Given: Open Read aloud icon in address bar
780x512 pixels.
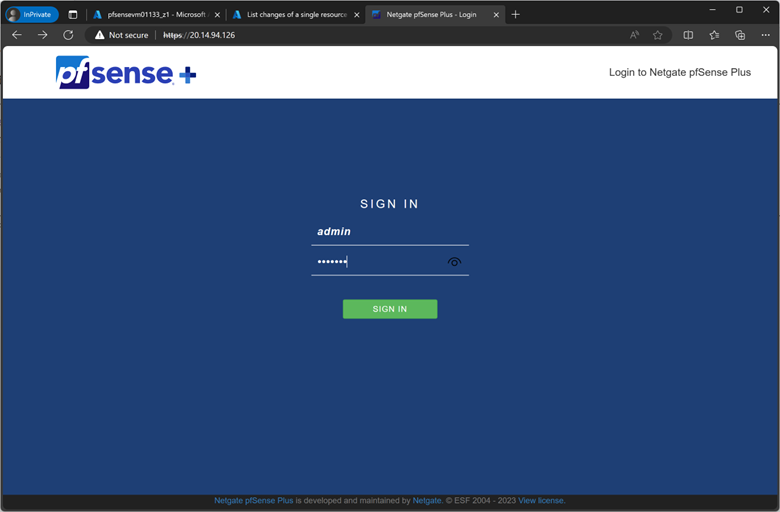Looking at the screenshot, I should click(634, 35).
